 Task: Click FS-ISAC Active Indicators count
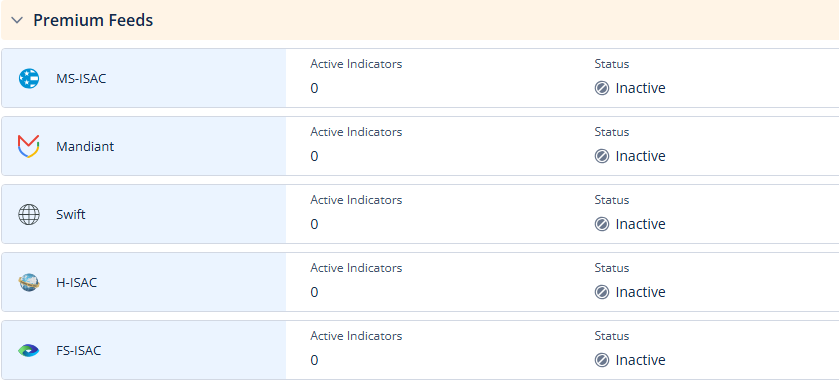[x=314, y=360]
